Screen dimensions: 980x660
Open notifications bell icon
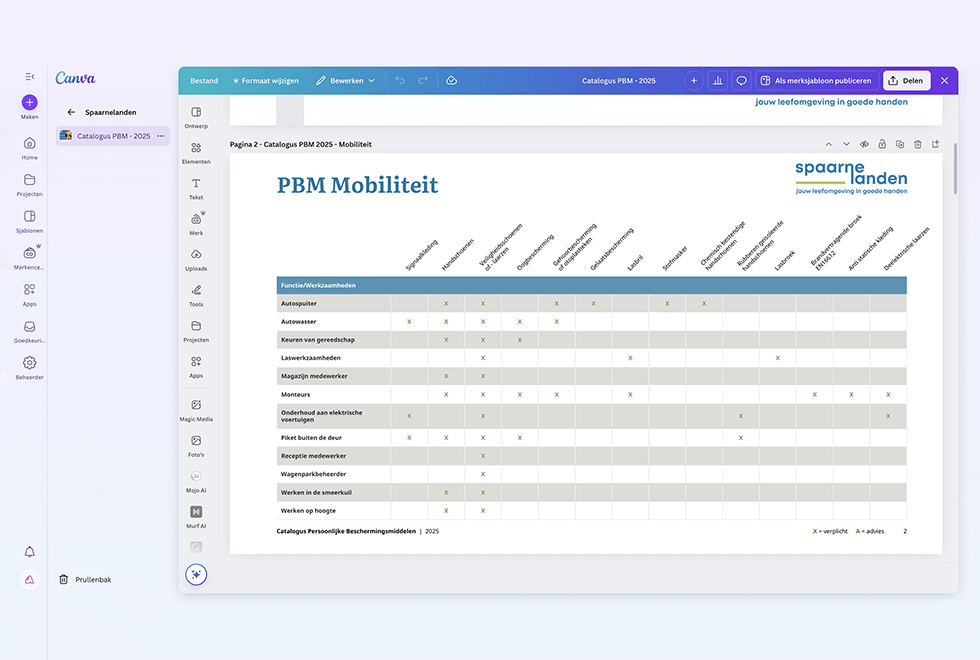[29, 552]
